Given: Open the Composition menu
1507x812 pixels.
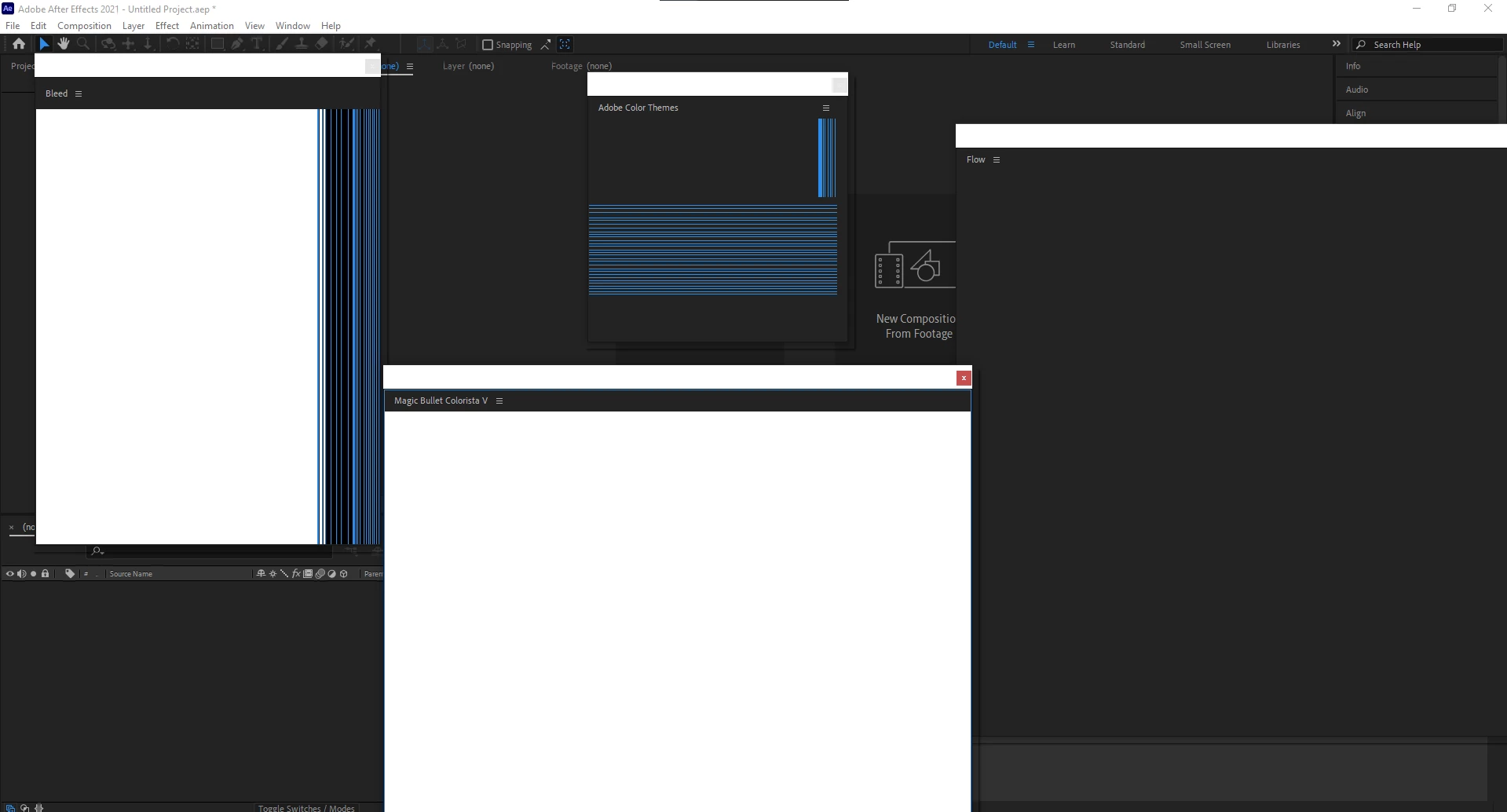Looking at the screenshot, I should coord(84,26).
